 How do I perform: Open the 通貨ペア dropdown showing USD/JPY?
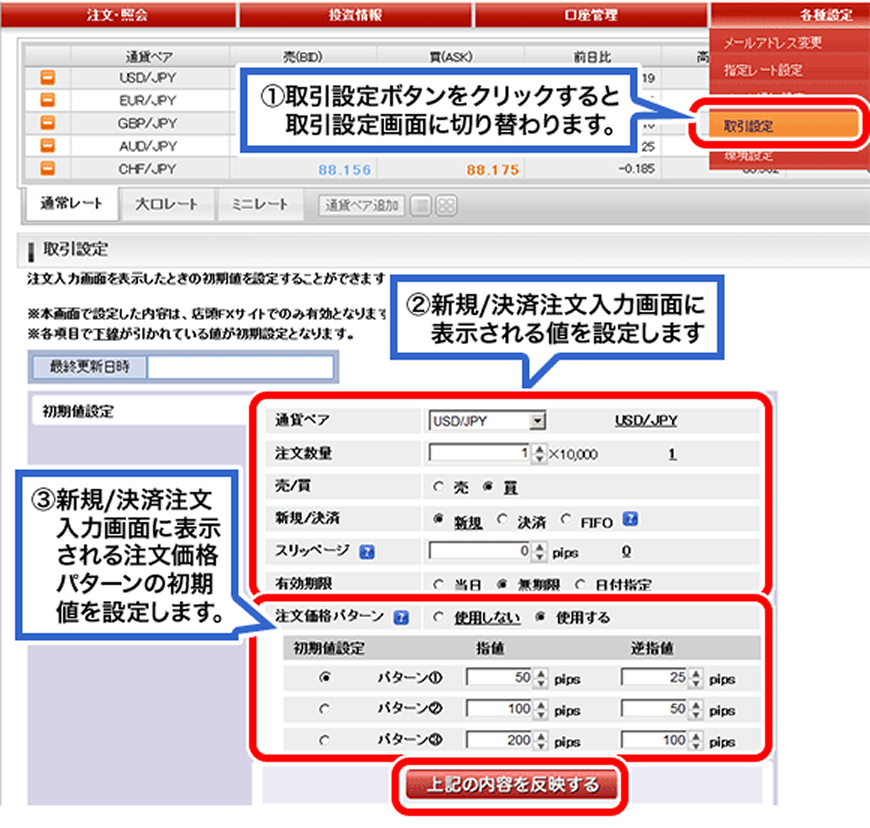click(487, 420)
